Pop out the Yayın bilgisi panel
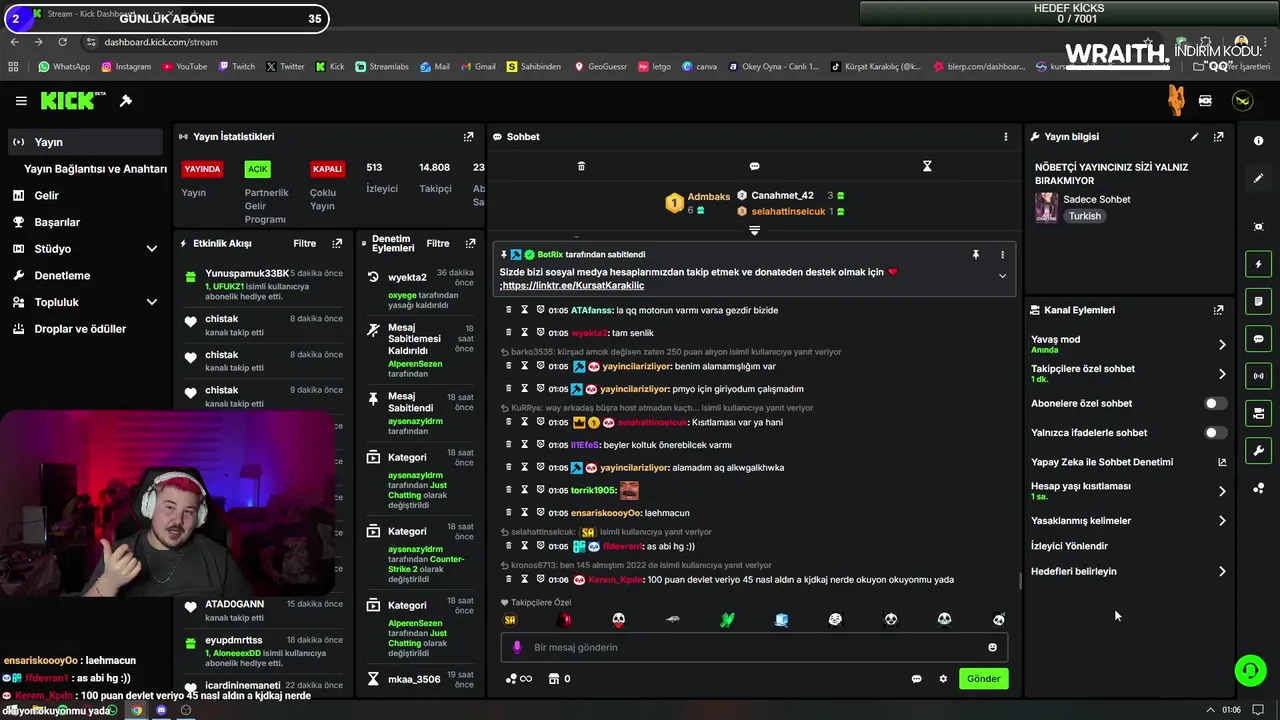 click(1218, 137)
